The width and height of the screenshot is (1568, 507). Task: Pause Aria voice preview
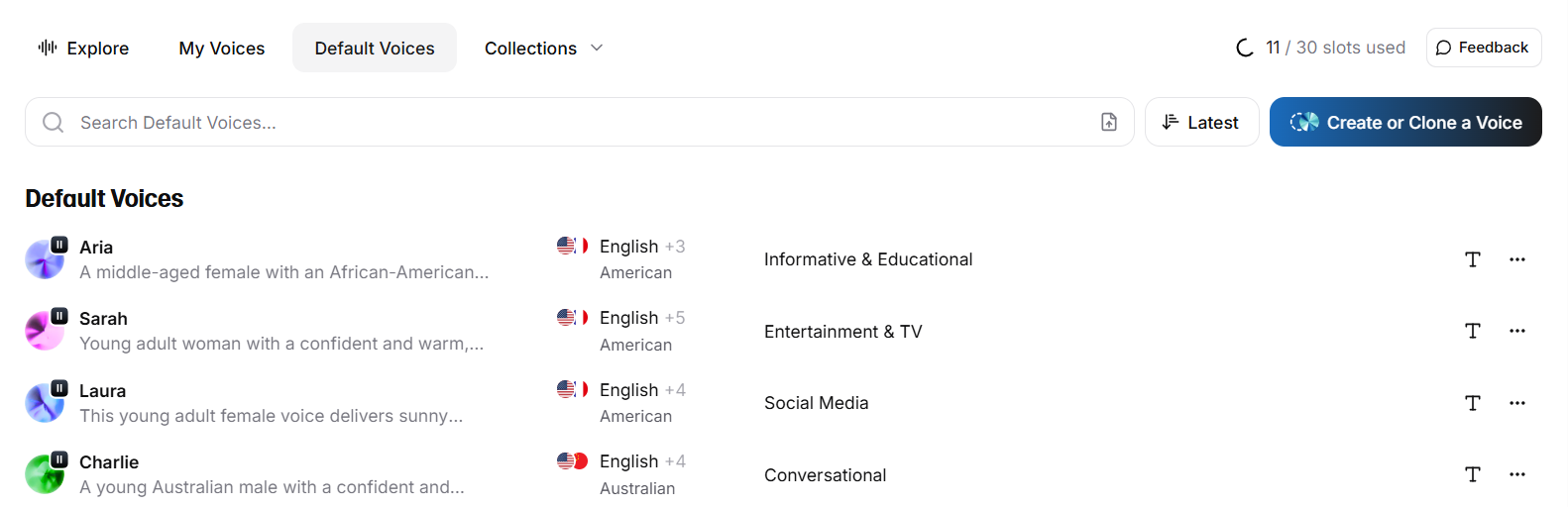click(59, 245)
